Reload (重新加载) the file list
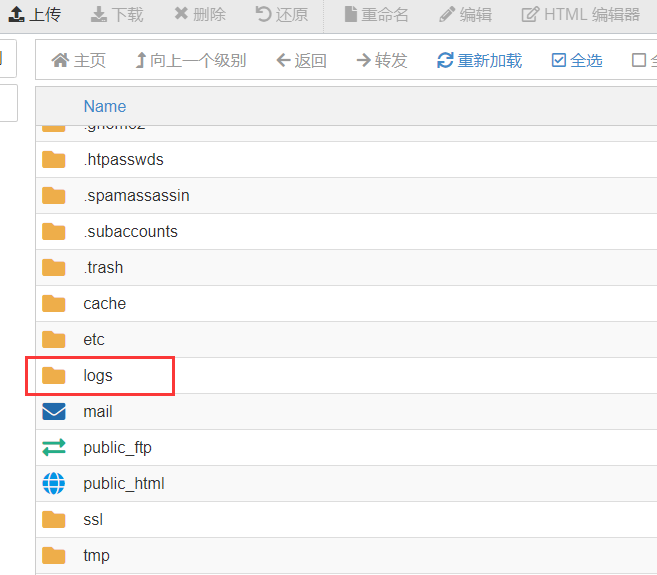The width and height of the screenshot is (657, 575). point(479,61)
